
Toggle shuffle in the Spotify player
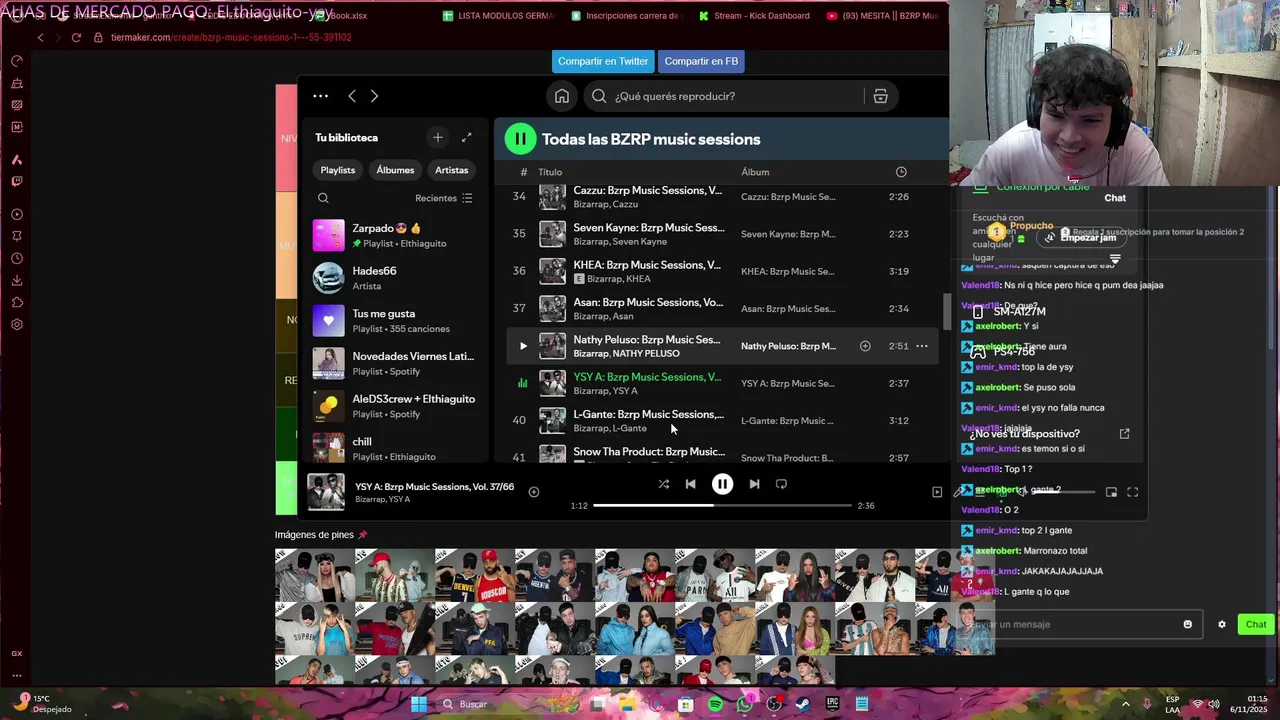(663, 484)
